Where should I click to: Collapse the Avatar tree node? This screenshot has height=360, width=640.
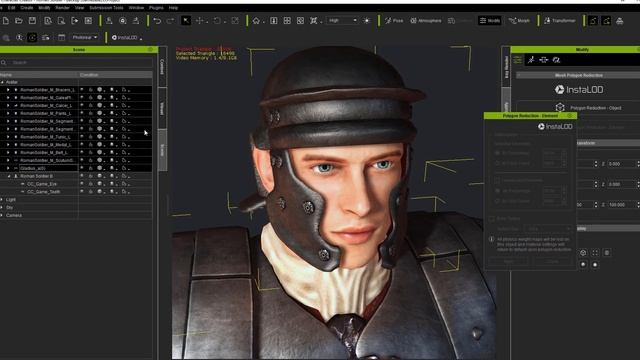pyautogui.click(x=2, y=82)
